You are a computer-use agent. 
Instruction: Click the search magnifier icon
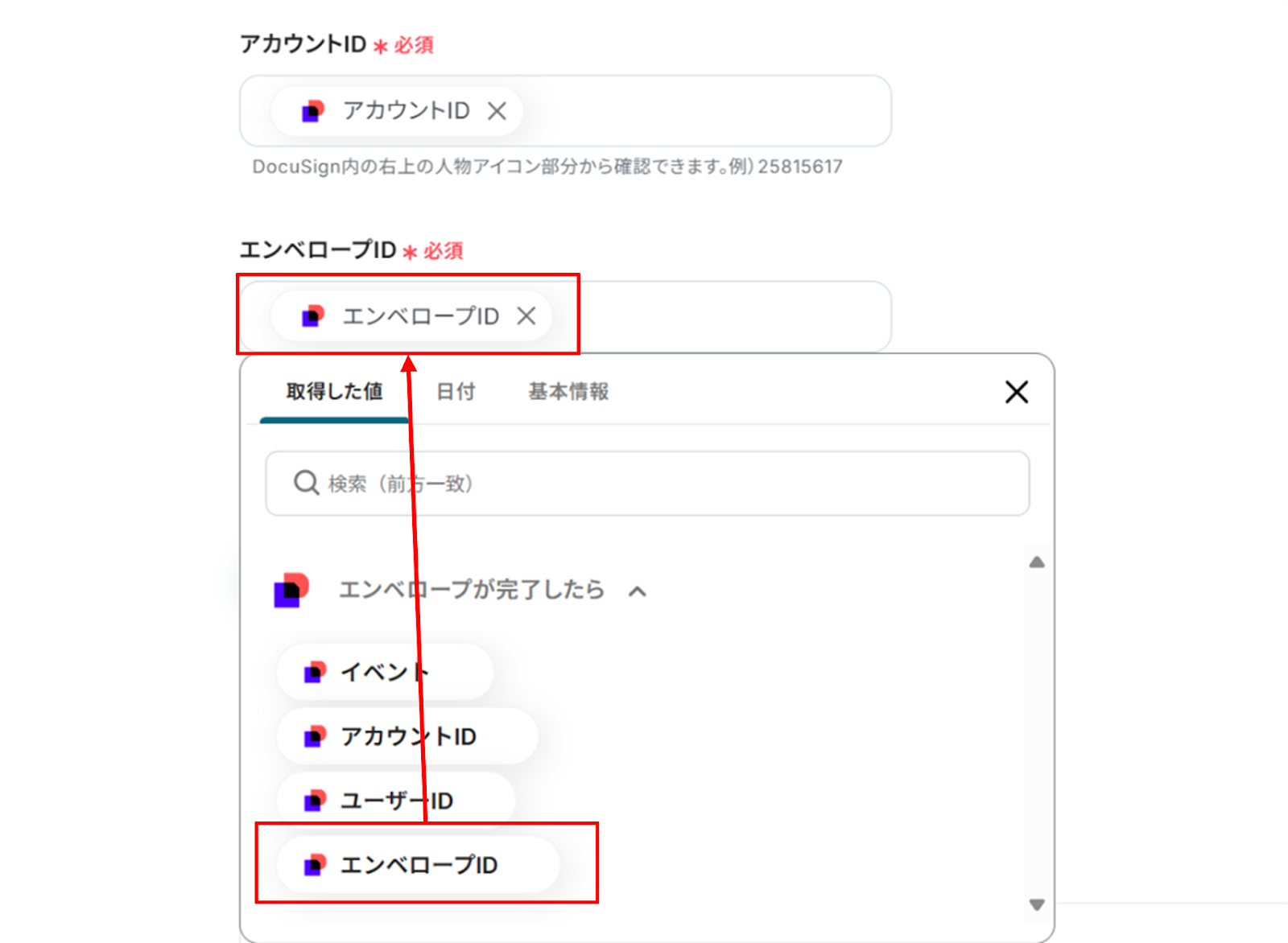pyautogui.click(x=306, y=483)
